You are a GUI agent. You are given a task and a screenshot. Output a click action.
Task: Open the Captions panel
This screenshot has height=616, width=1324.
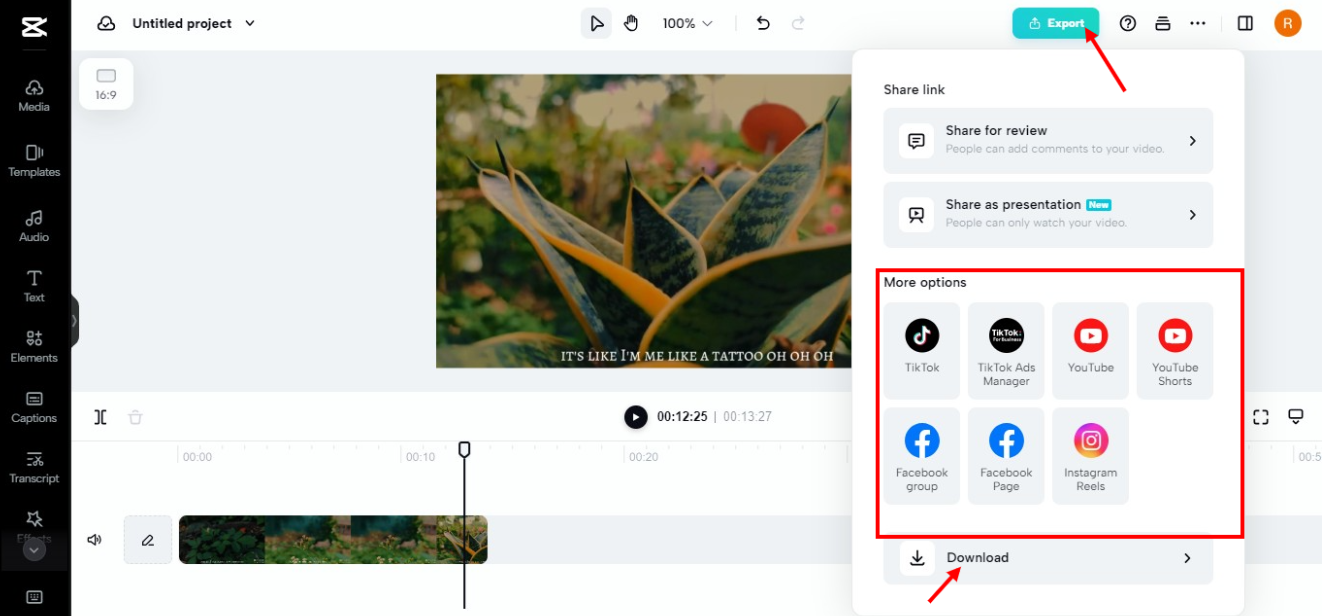34,407
